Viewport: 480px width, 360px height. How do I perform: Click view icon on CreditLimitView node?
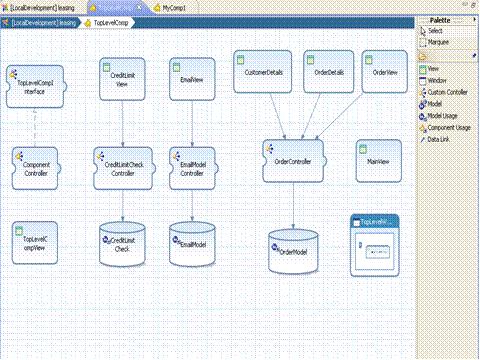point(106,67)
